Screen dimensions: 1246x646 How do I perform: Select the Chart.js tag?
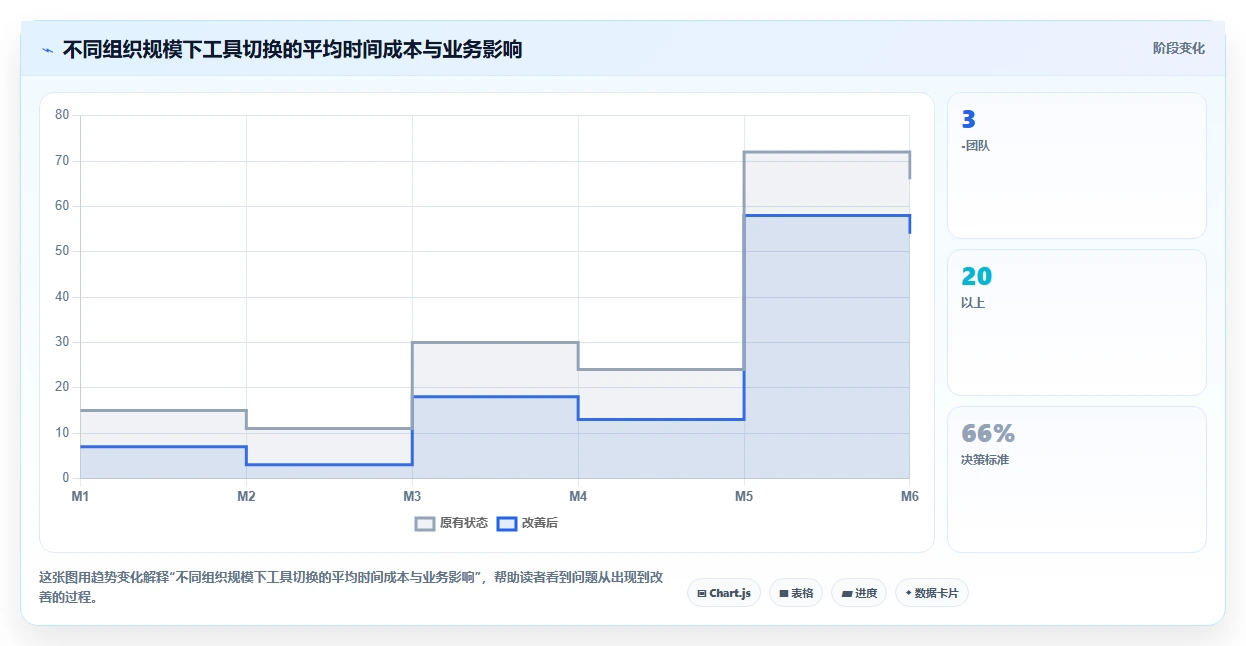[x=724, y=593]
